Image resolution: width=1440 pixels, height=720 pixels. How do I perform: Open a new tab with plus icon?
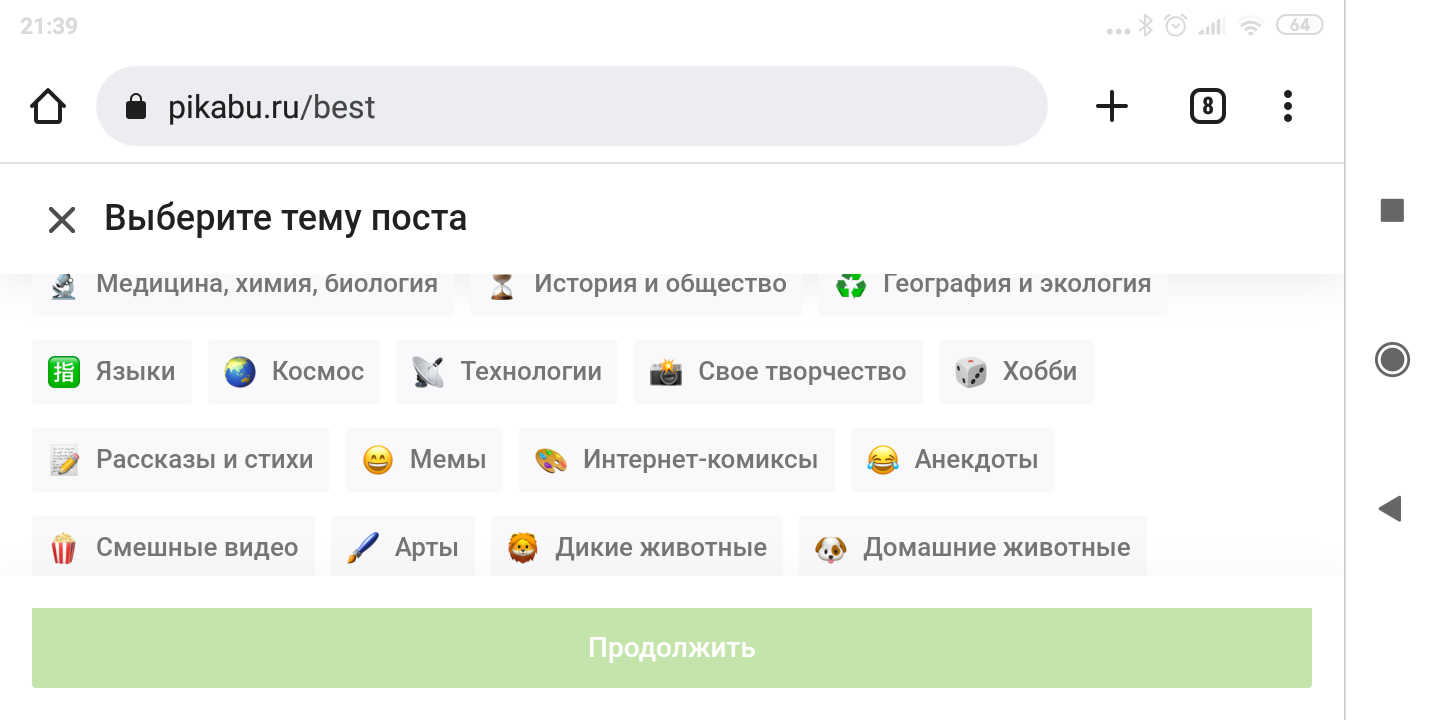click(1111, 106)
